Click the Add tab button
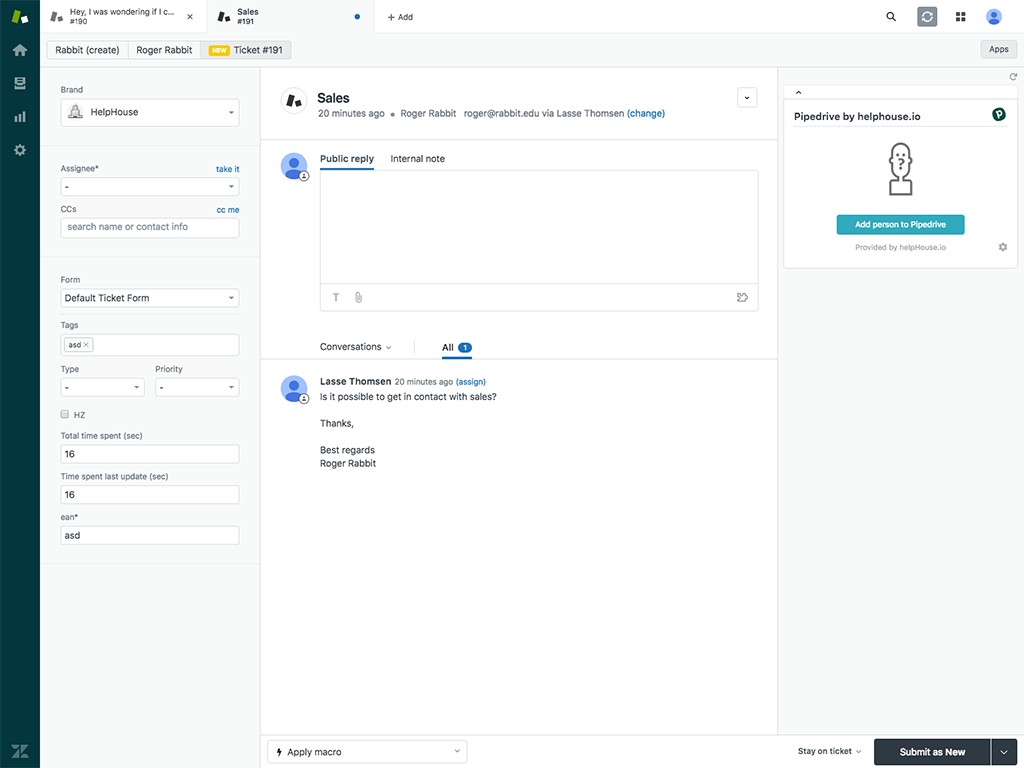Image resolution: width=1024 pixels, height=768 pixels. coord(400,17)
